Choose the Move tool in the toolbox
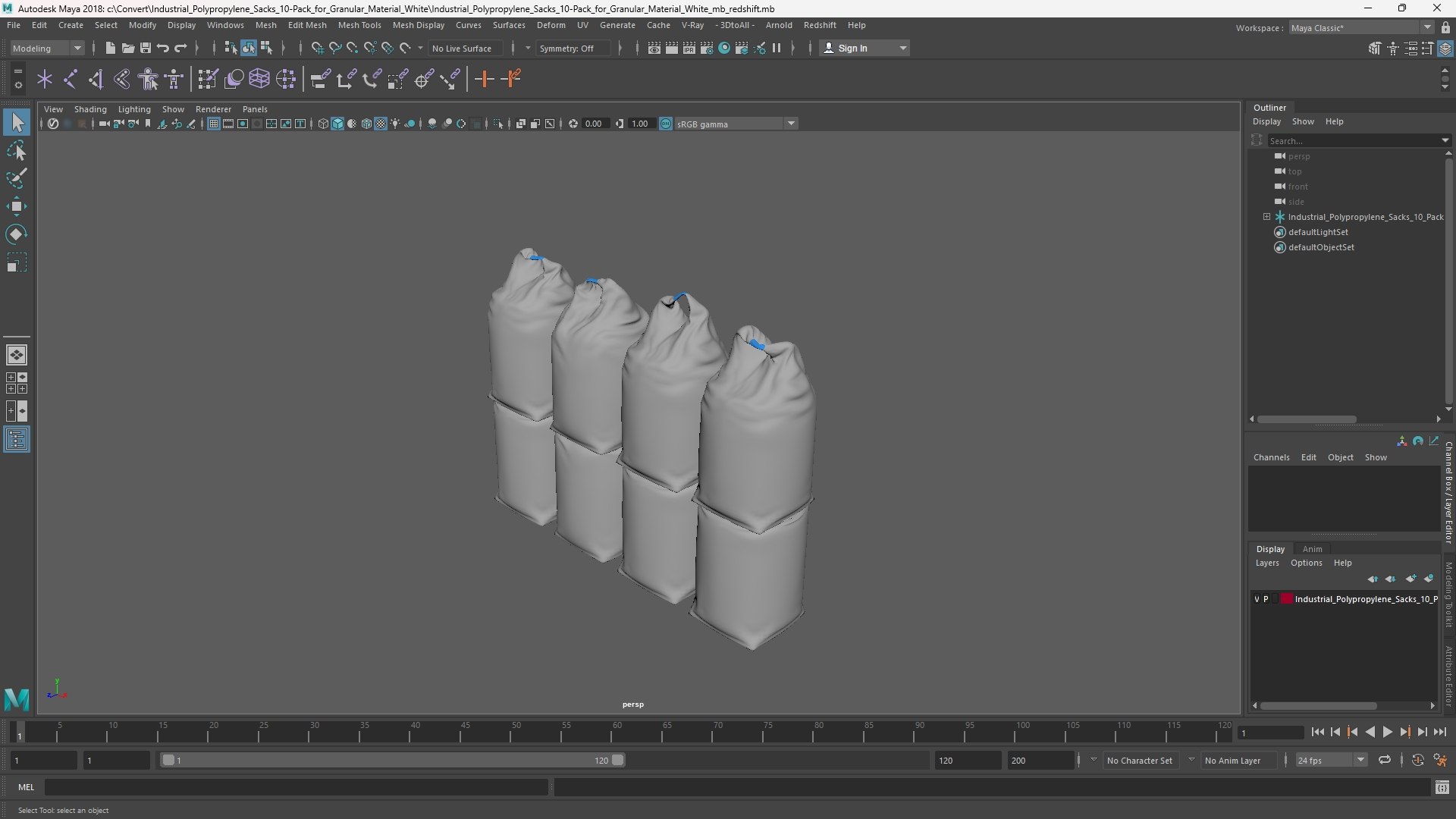This screenshot has width=1456, height=819. tap(17, 206)
